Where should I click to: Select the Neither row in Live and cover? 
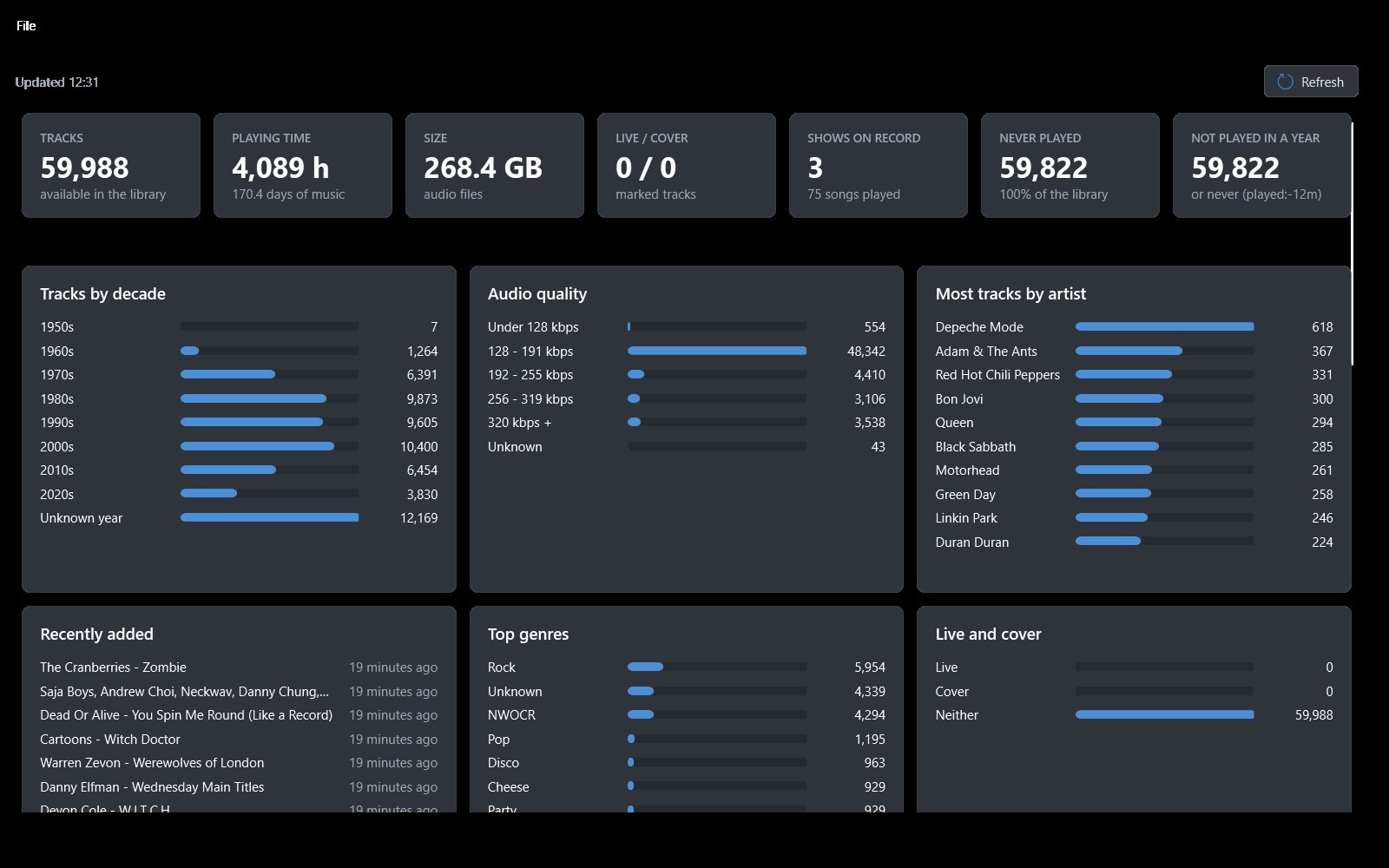click(1134, 715)
